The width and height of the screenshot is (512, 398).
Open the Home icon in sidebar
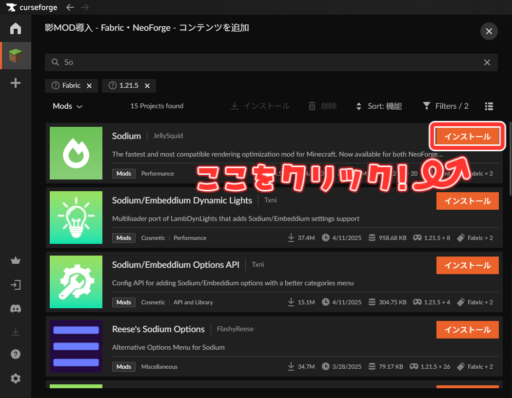15,29
